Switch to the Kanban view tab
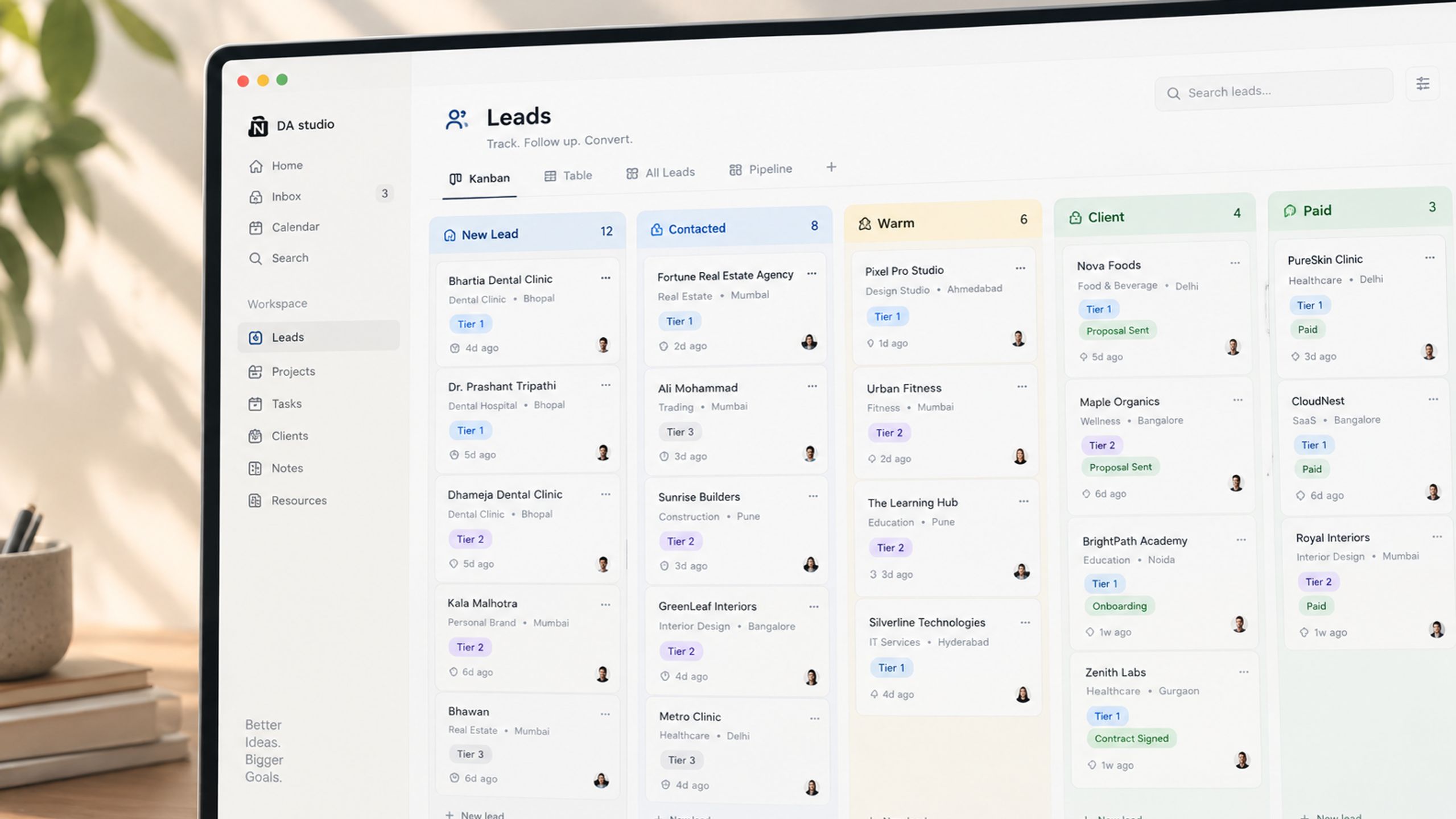This screenshot has height=819, width=1456. (479, 179)
